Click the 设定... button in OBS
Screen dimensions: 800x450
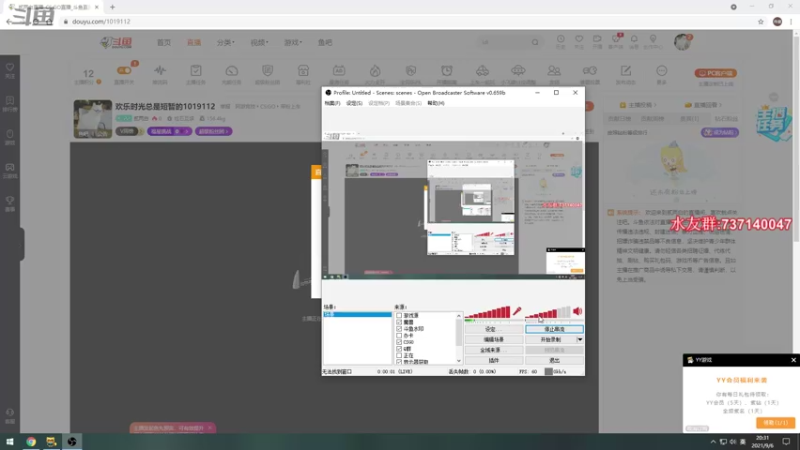click(493, 329)
